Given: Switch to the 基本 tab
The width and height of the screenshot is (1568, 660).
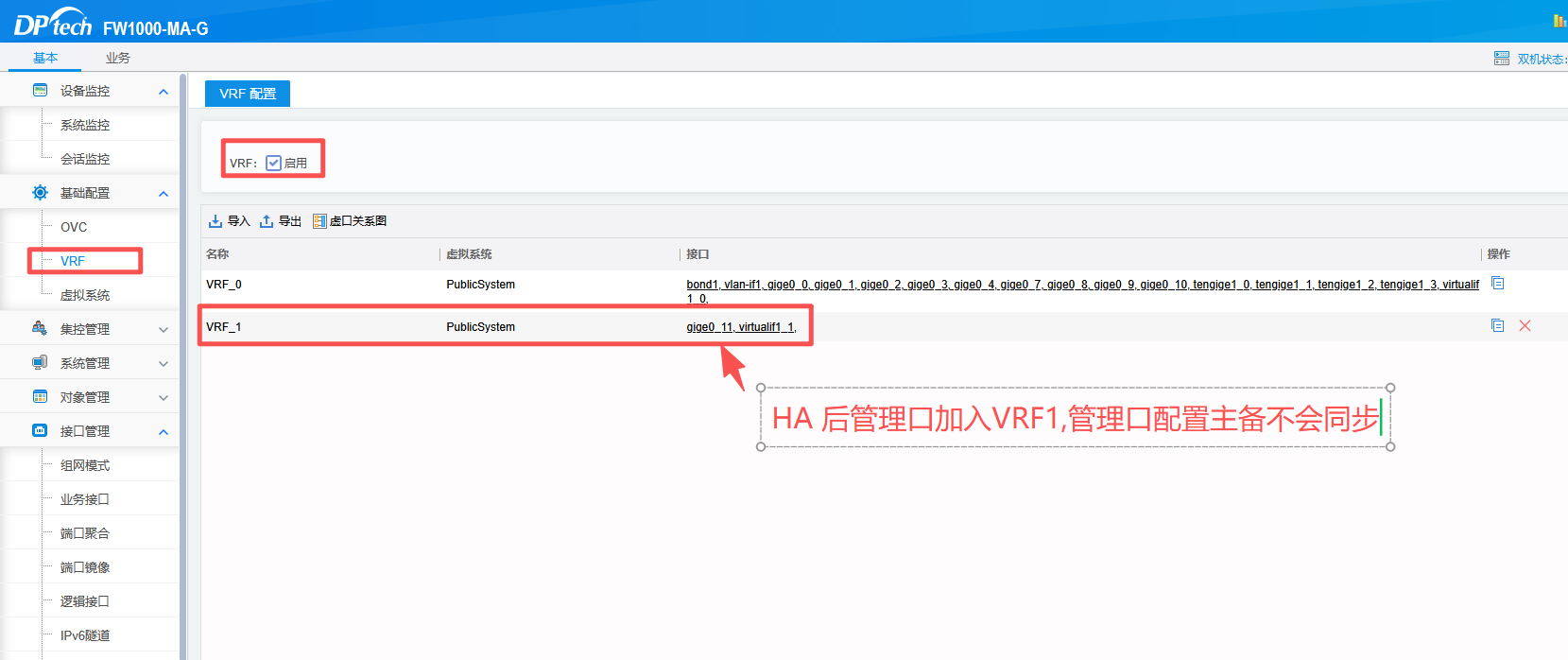Looking at the screenshot, I should click(x=45, y=58).
